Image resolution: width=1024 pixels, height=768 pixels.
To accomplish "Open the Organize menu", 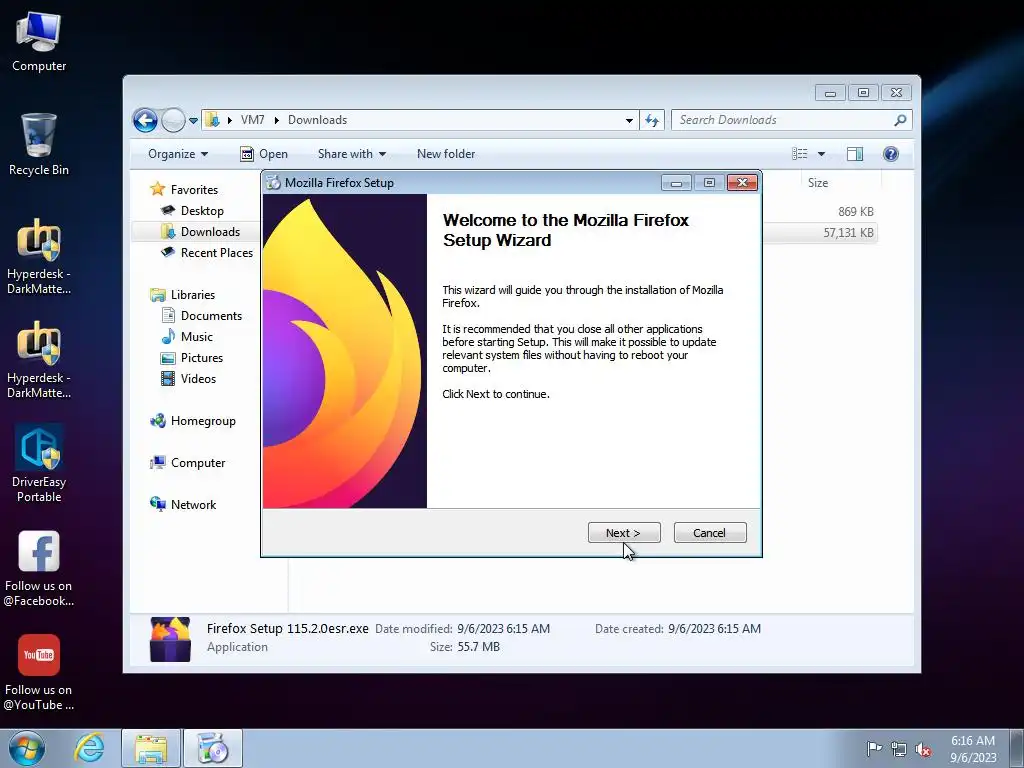I will pyautogui.click(x=178, y=154).
